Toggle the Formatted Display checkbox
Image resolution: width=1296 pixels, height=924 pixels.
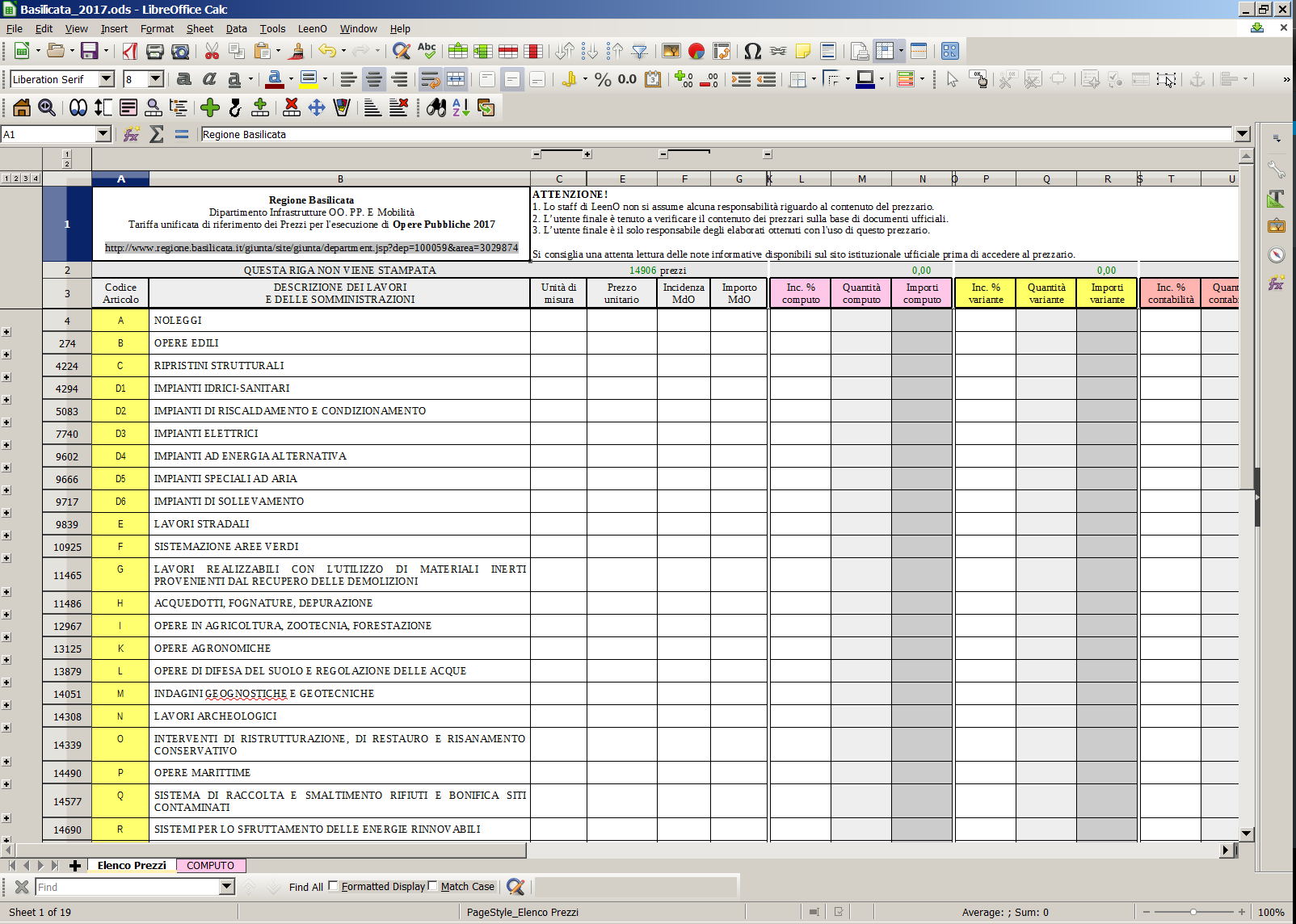(333, 886)
